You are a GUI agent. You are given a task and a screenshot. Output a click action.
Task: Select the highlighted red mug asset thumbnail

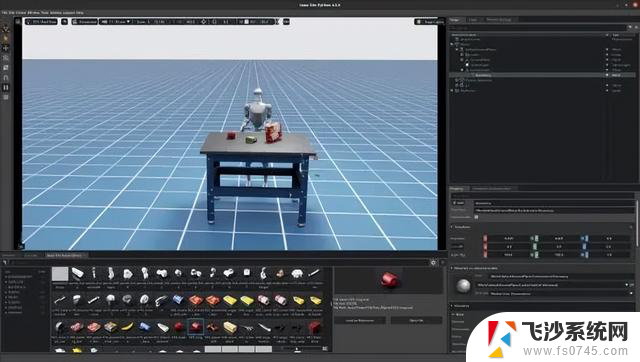click(x=195, y=327)
